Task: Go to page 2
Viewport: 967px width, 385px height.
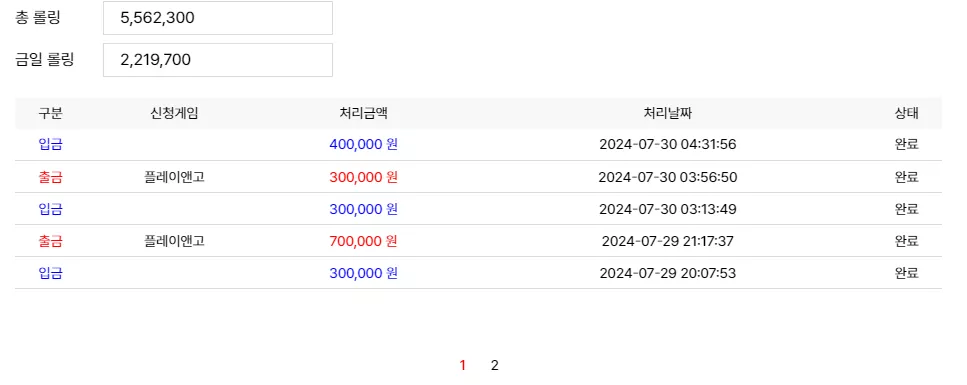Action: 494,365
